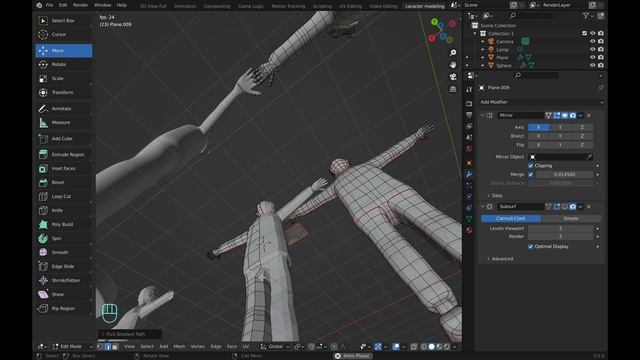Remove the Mirror modifier with X
The width and height of the screenshot is (640, 360).
[589, 116]
